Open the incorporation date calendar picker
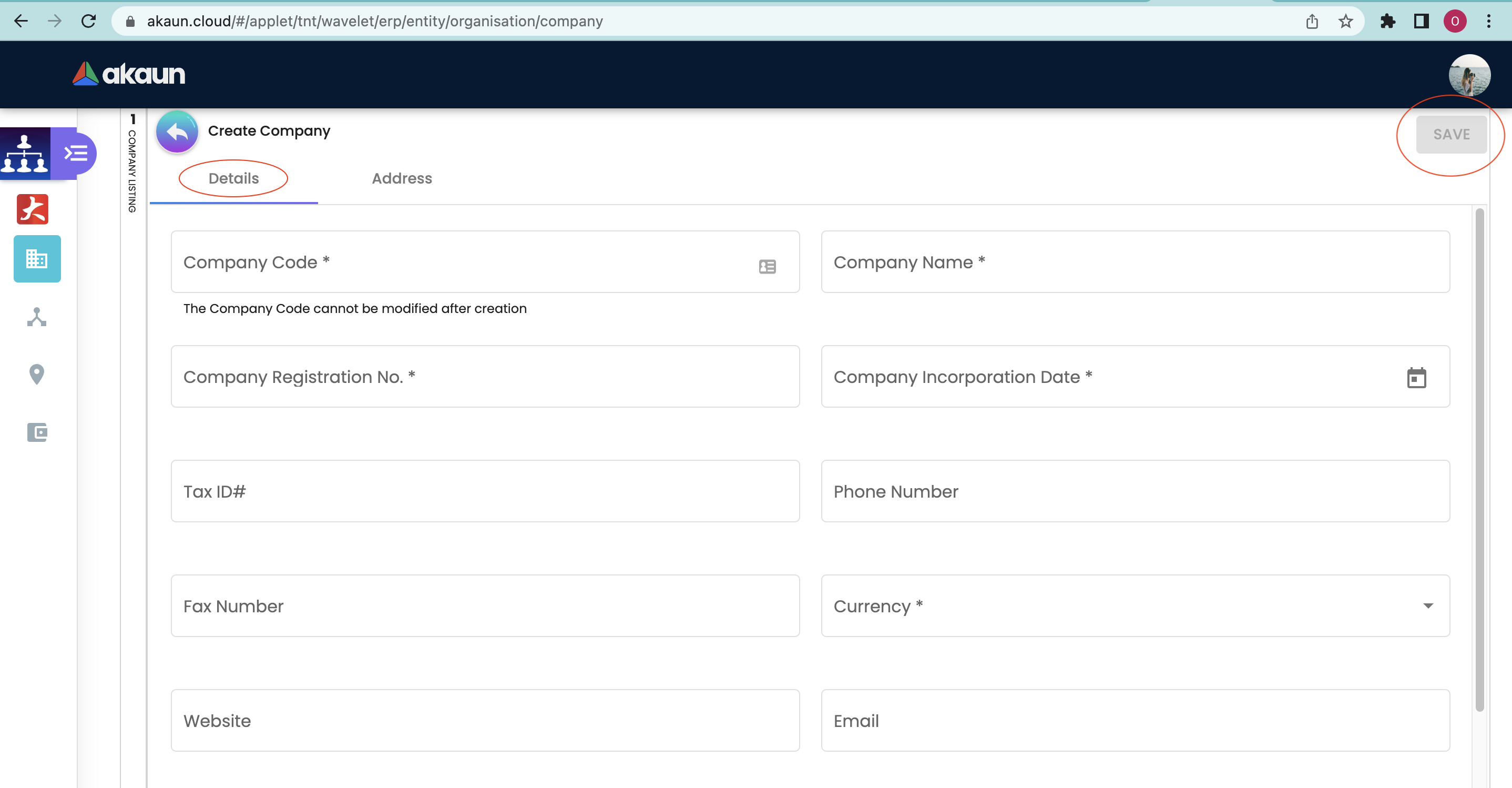 tap(1416, 378)
